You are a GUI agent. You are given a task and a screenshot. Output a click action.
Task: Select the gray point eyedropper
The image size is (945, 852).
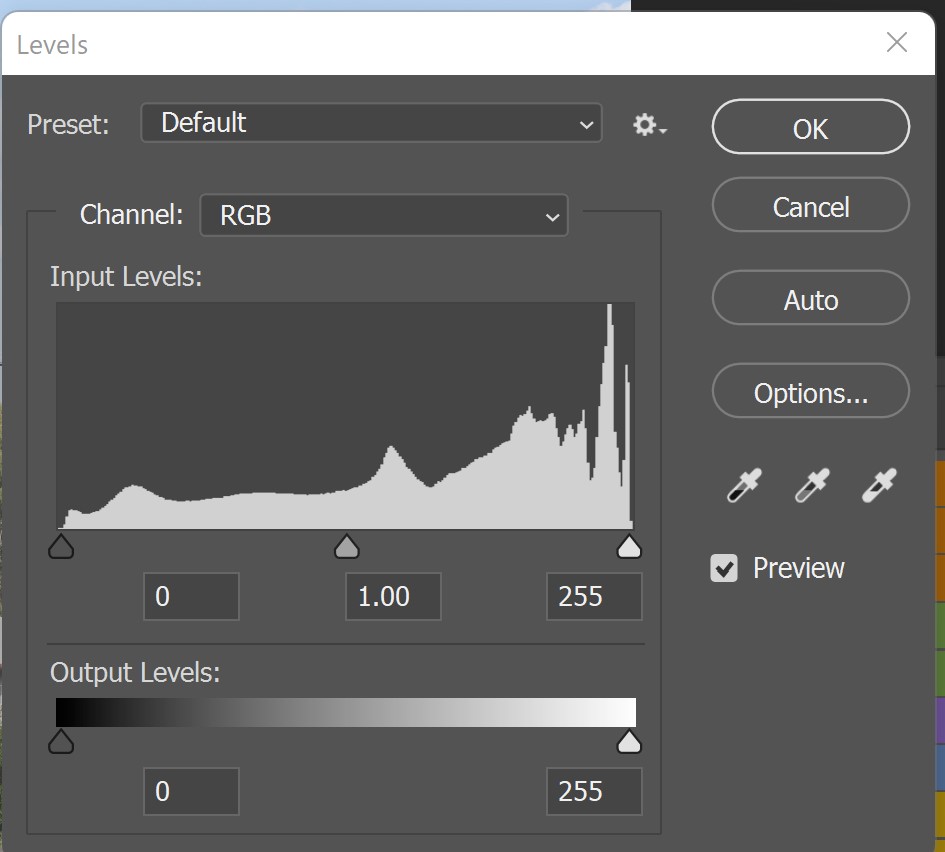pos(811,486)
